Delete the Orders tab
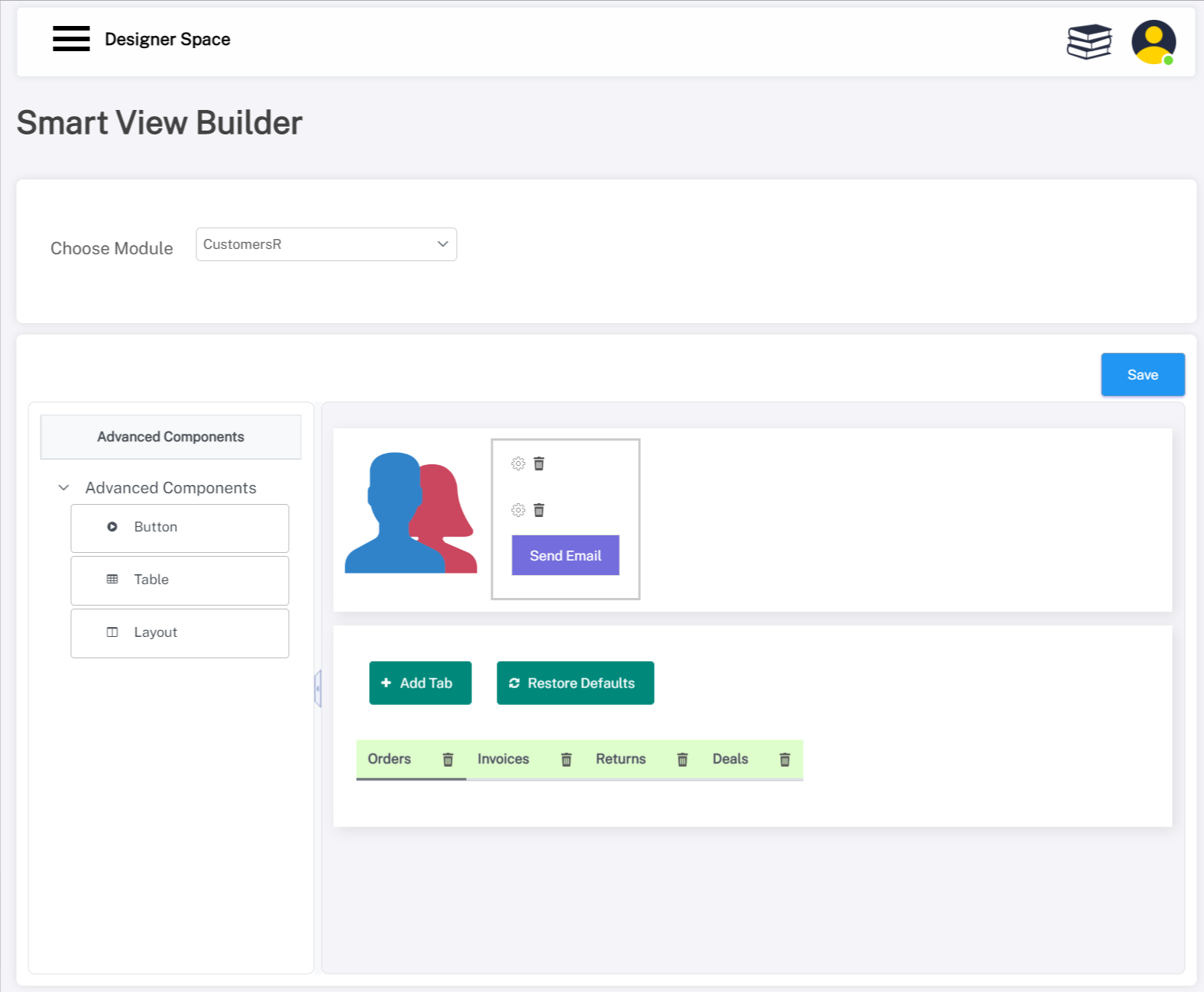 (448, 759)
